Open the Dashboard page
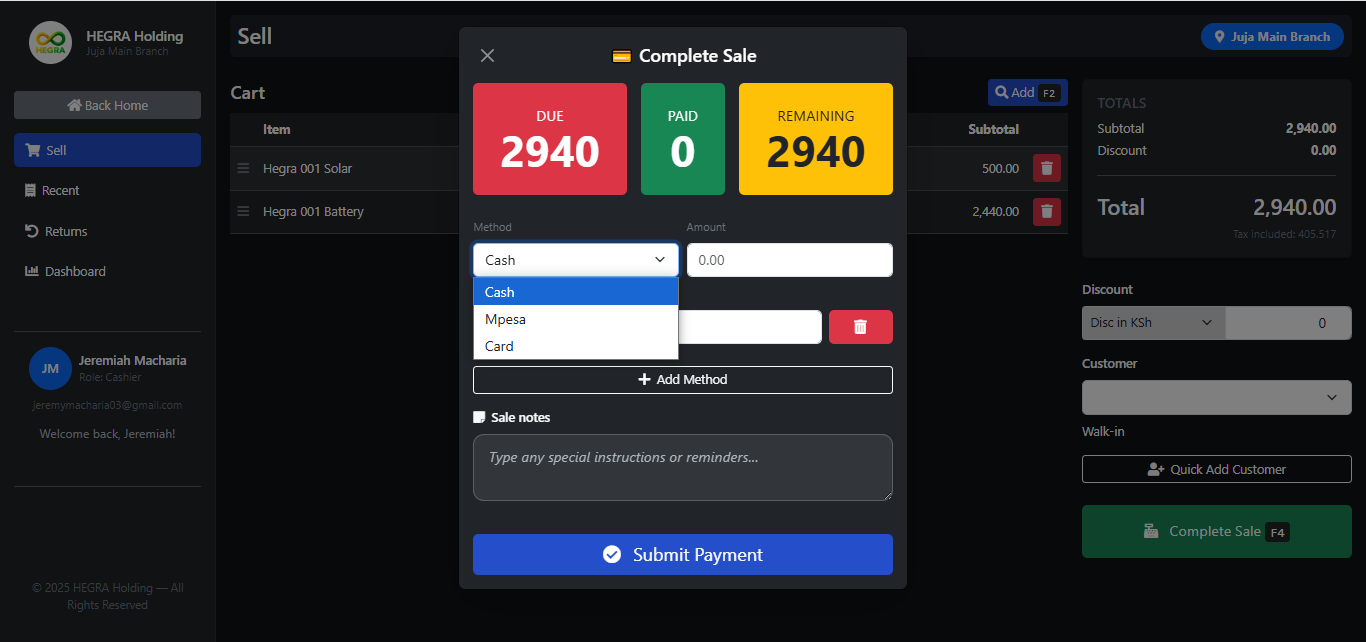 tap(74, 271)
